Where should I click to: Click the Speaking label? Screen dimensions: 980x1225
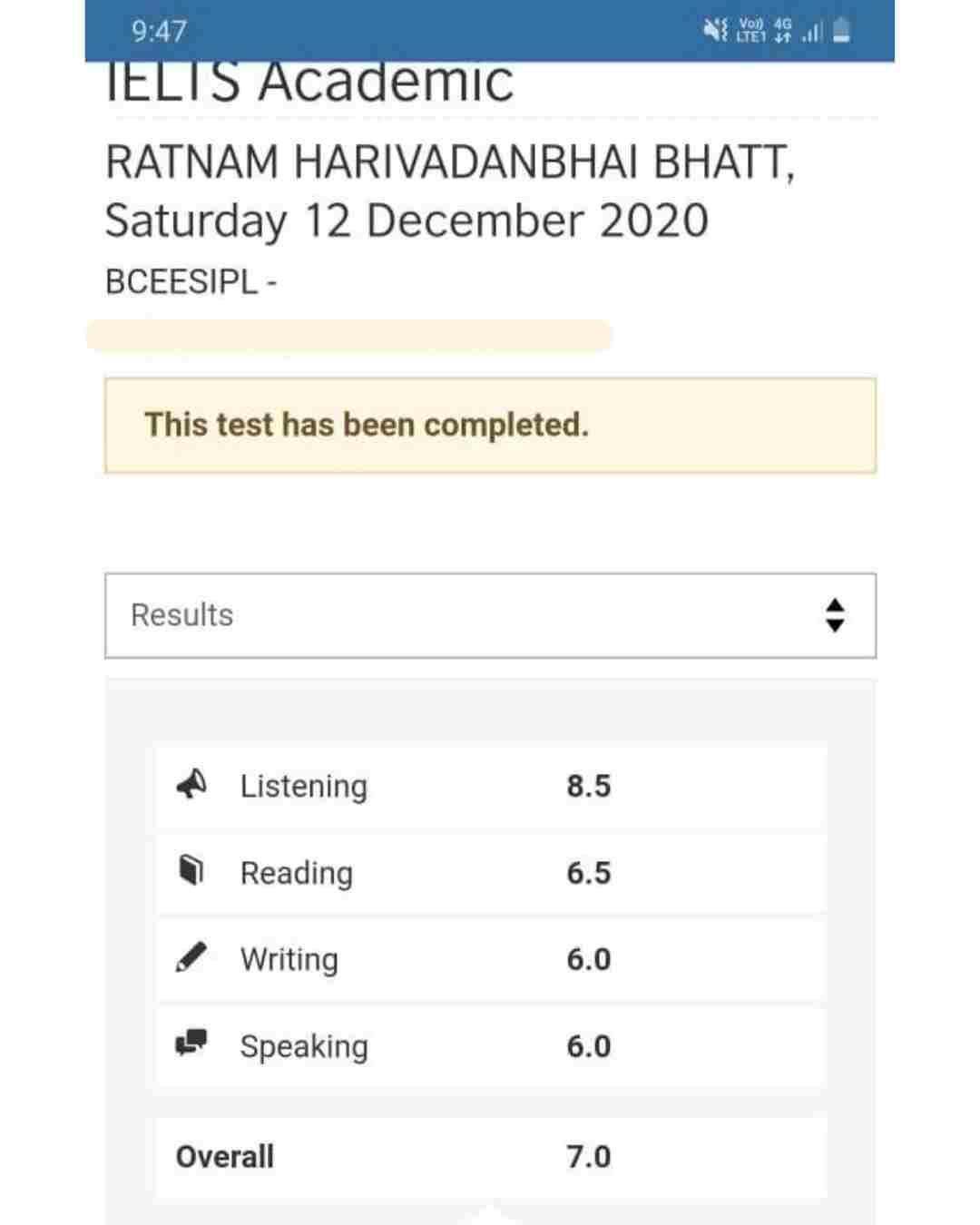[x=304, y=1046]
